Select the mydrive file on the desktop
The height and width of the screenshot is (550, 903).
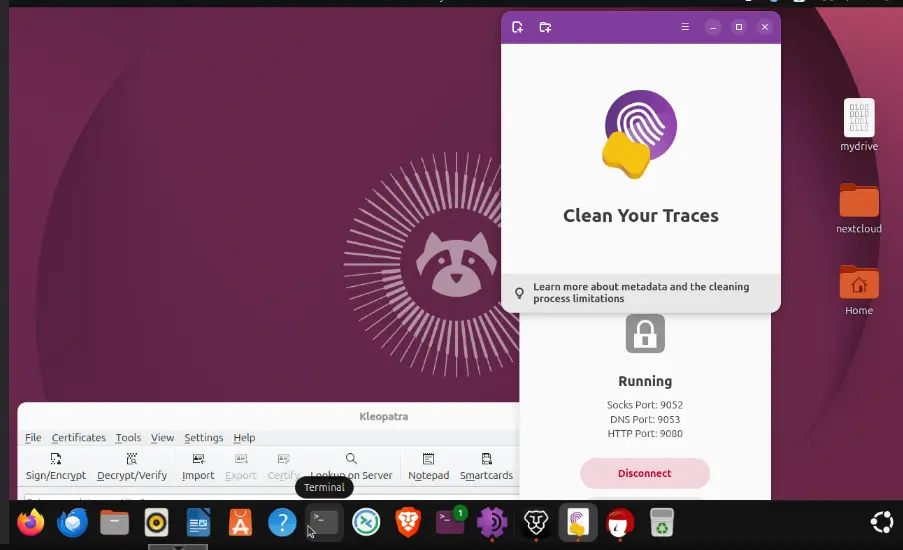[x=859, y=126]
